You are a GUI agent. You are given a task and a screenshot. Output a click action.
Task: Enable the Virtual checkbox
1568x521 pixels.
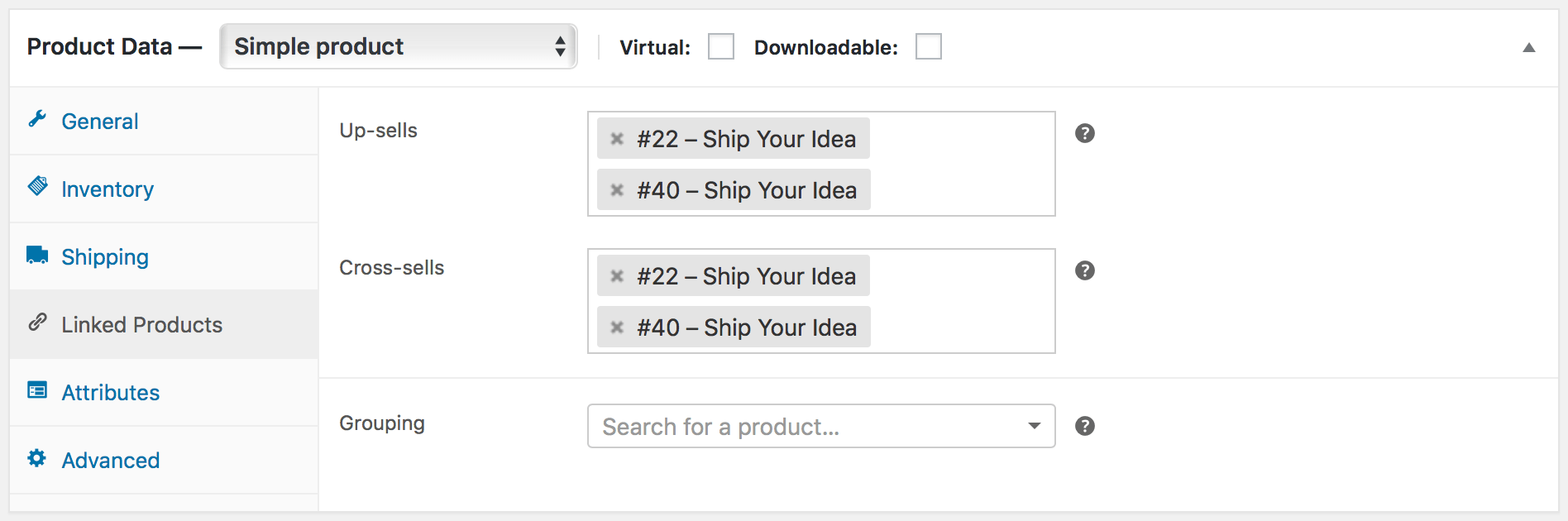tap(720, 47)
